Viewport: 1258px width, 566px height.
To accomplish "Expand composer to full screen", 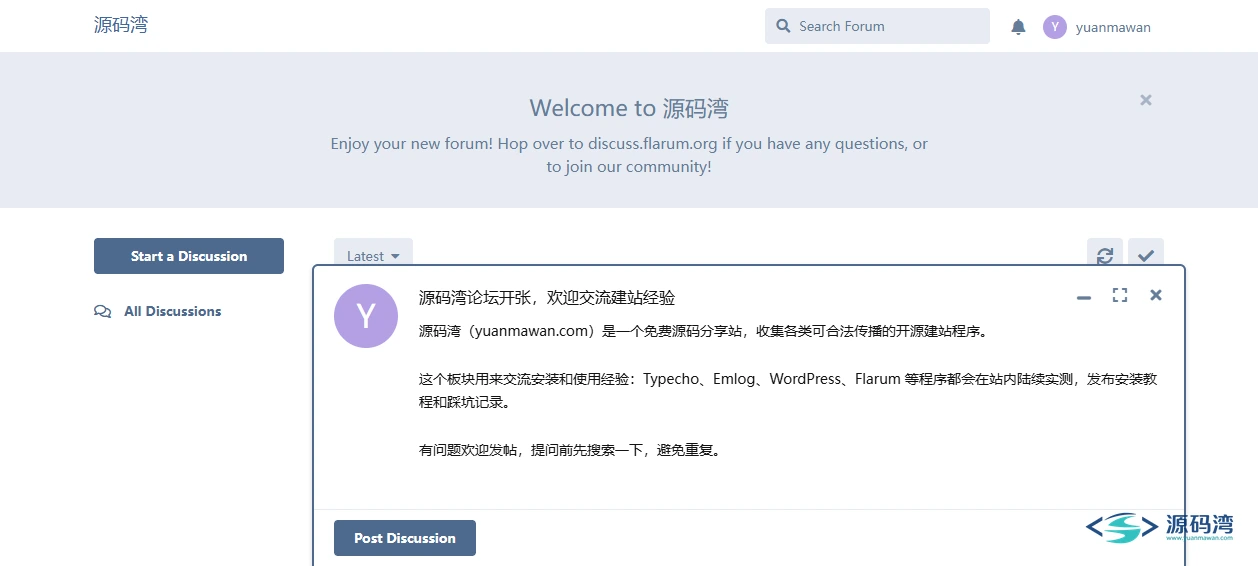I will [x=1120, y=295].
